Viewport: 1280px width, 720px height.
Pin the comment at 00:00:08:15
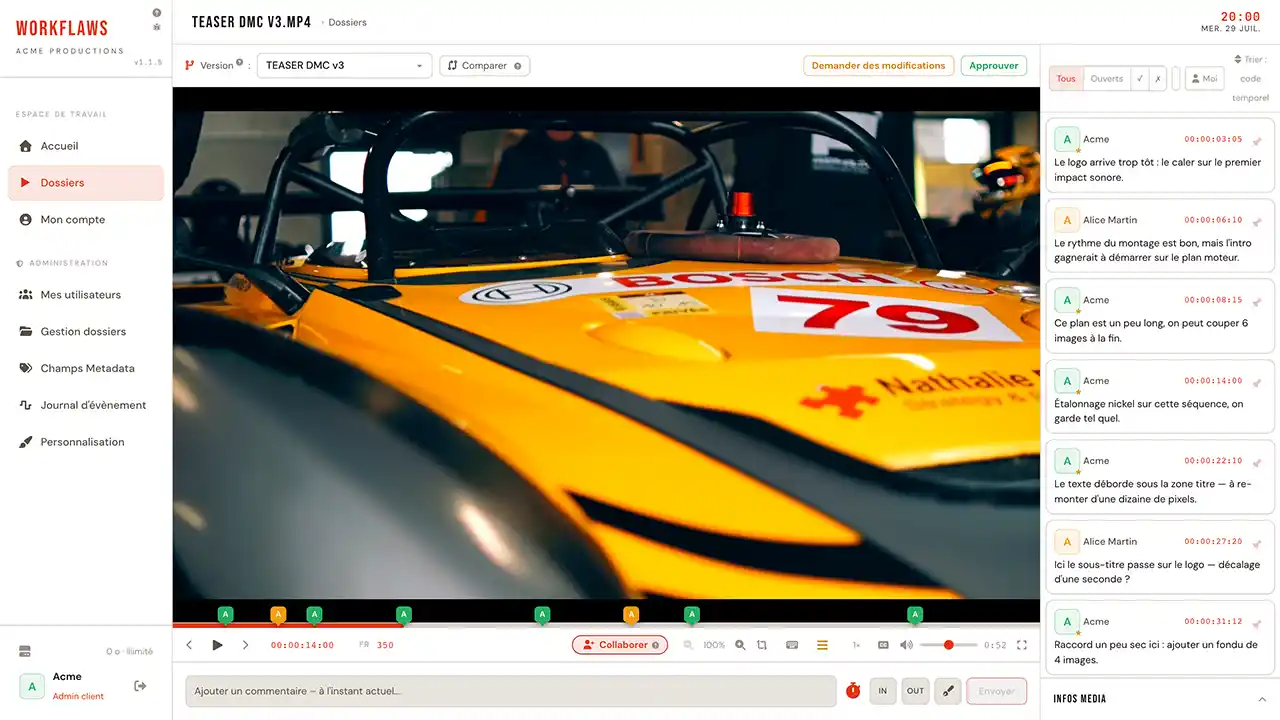[x=1257, y=300]
